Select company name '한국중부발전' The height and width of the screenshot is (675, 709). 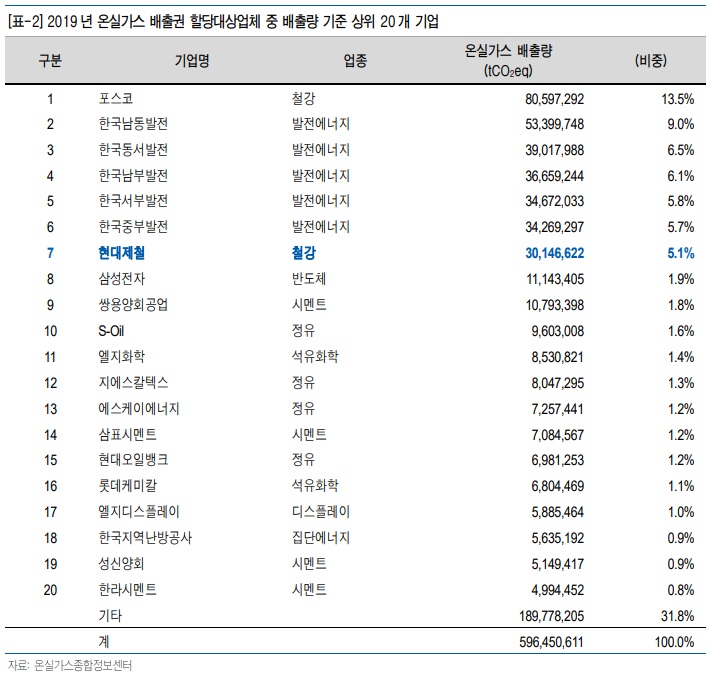click(133, 227)
